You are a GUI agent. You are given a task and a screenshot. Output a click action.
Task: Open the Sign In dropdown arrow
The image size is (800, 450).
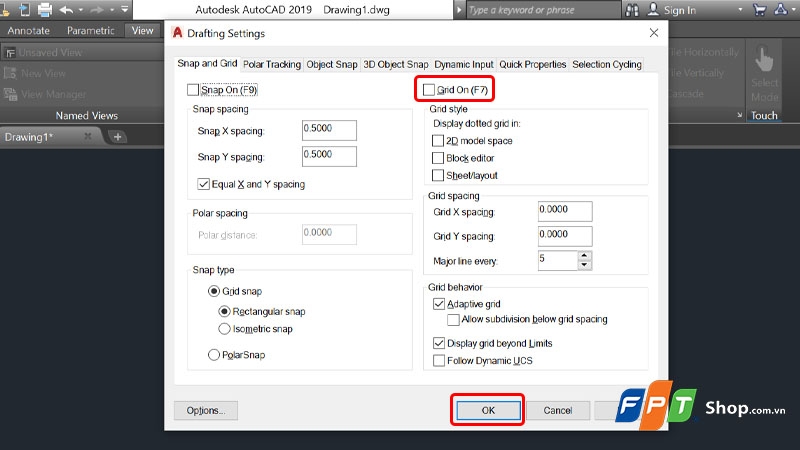click(x=740, y=10)
